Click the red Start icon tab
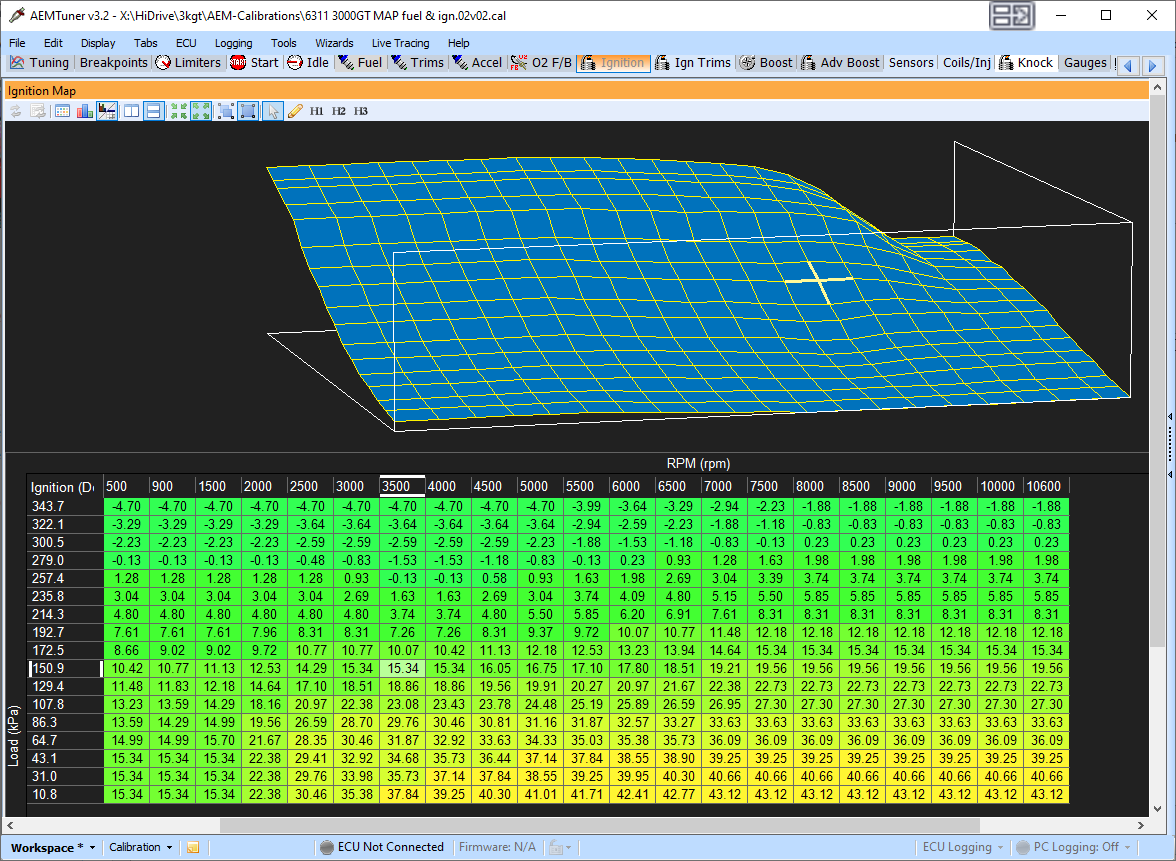The height and width of the screenshot is (861, 1176). point(255,63)
